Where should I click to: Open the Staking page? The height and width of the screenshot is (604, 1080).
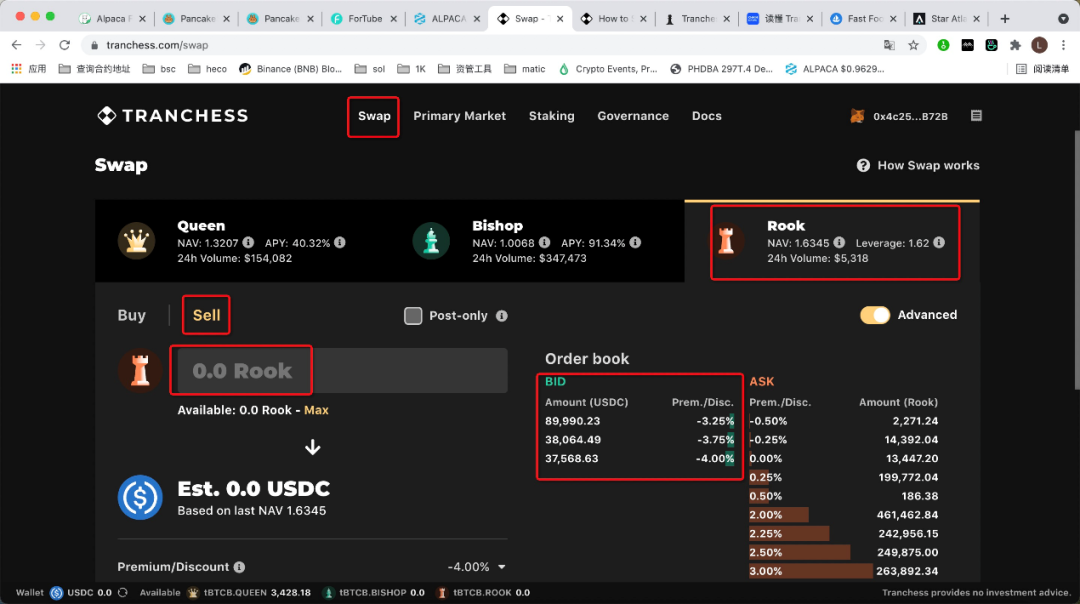(552, 116)
